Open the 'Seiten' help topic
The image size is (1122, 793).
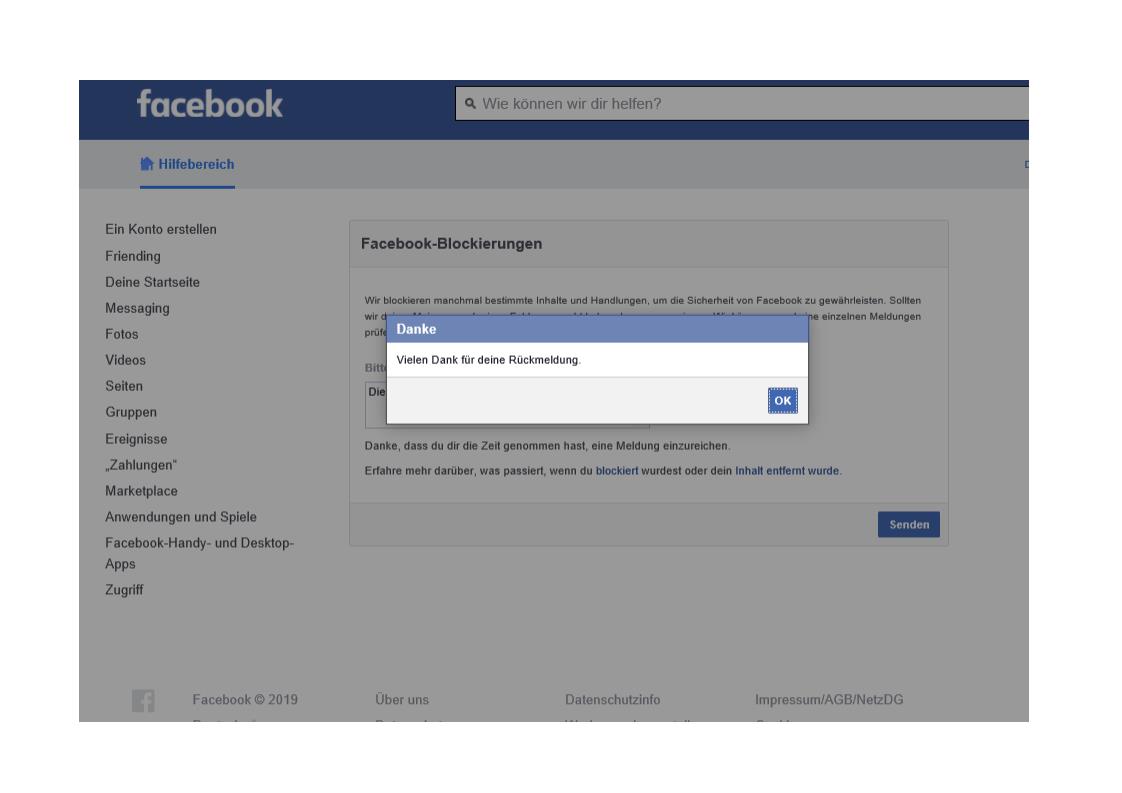[124, 386]
